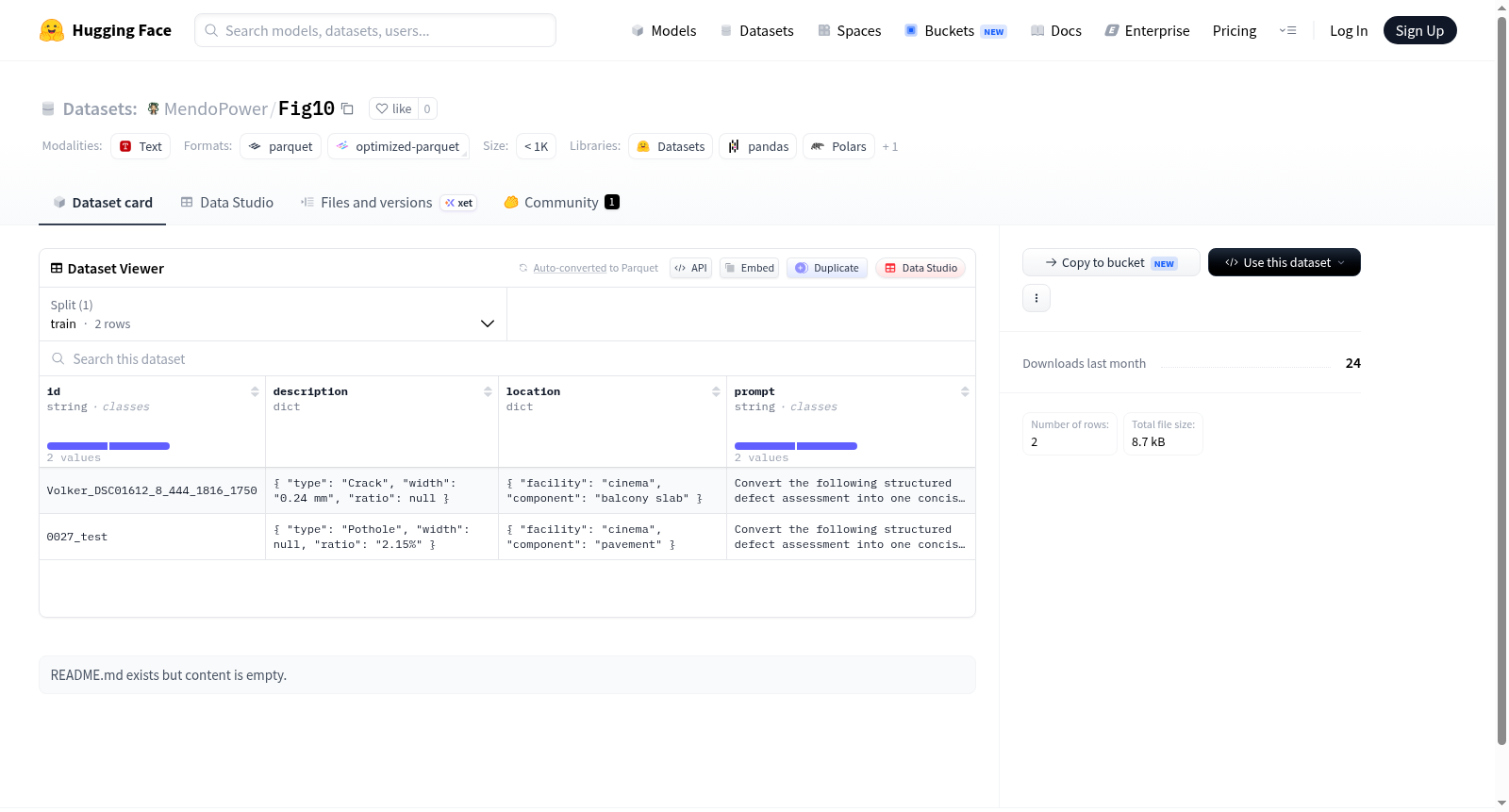Select the pandas library tag
Viewport: 1509px width, 812px height.
[758, 146]
